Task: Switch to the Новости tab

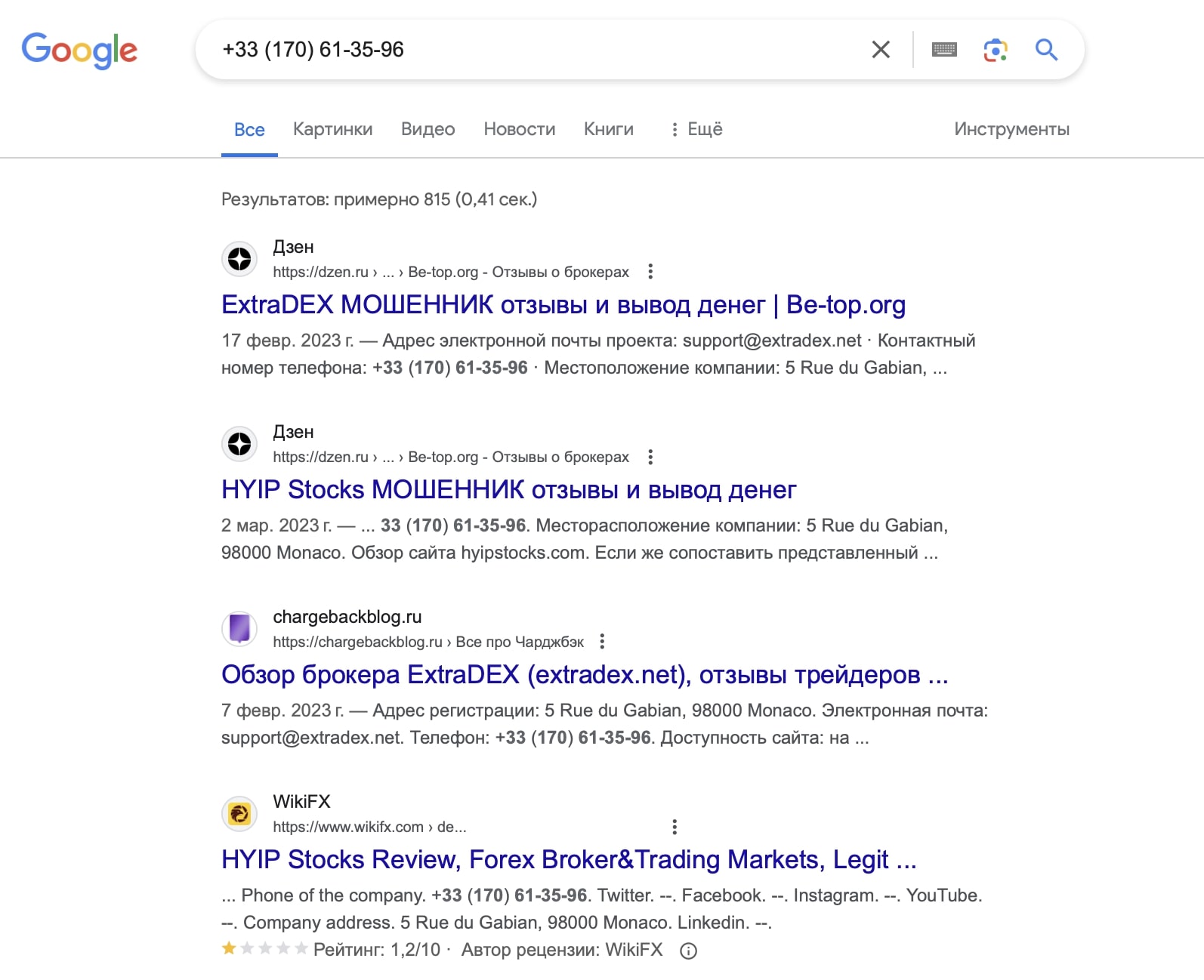Action: (x=520, y=129)
